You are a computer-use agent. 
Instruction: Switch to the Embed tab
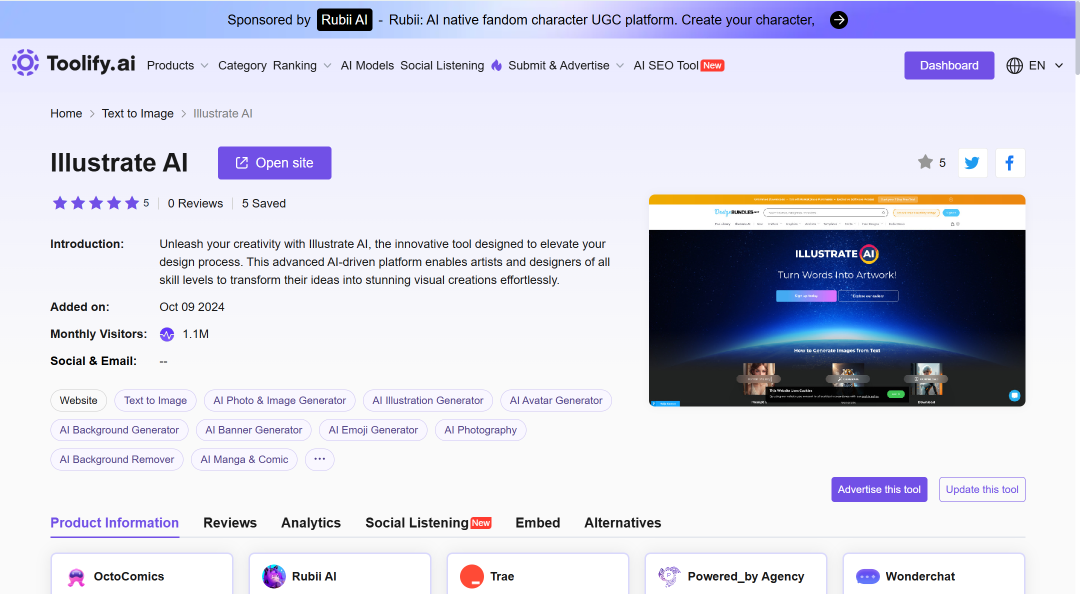tap(538, 523)
